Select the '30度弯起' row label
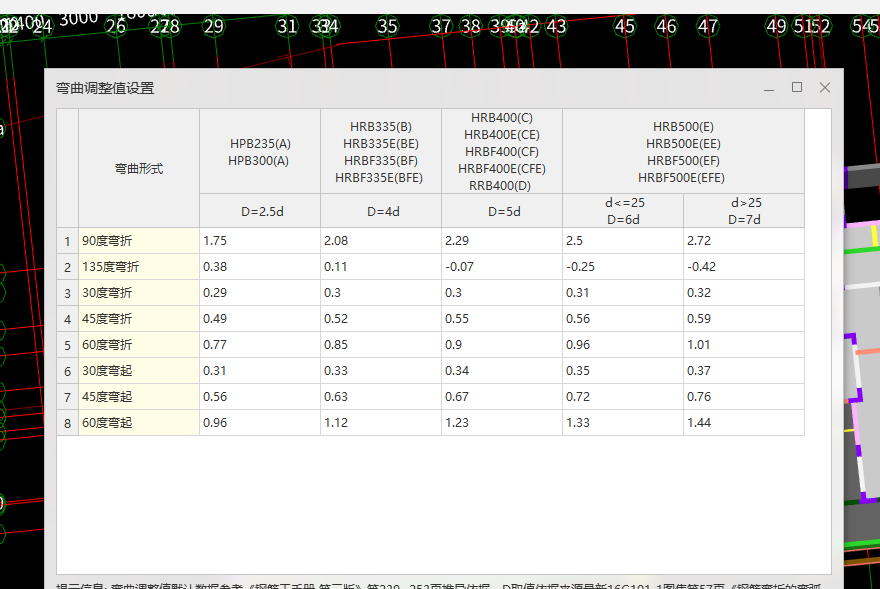This screenshot has width=880, height=589. [x=139, y=371]
